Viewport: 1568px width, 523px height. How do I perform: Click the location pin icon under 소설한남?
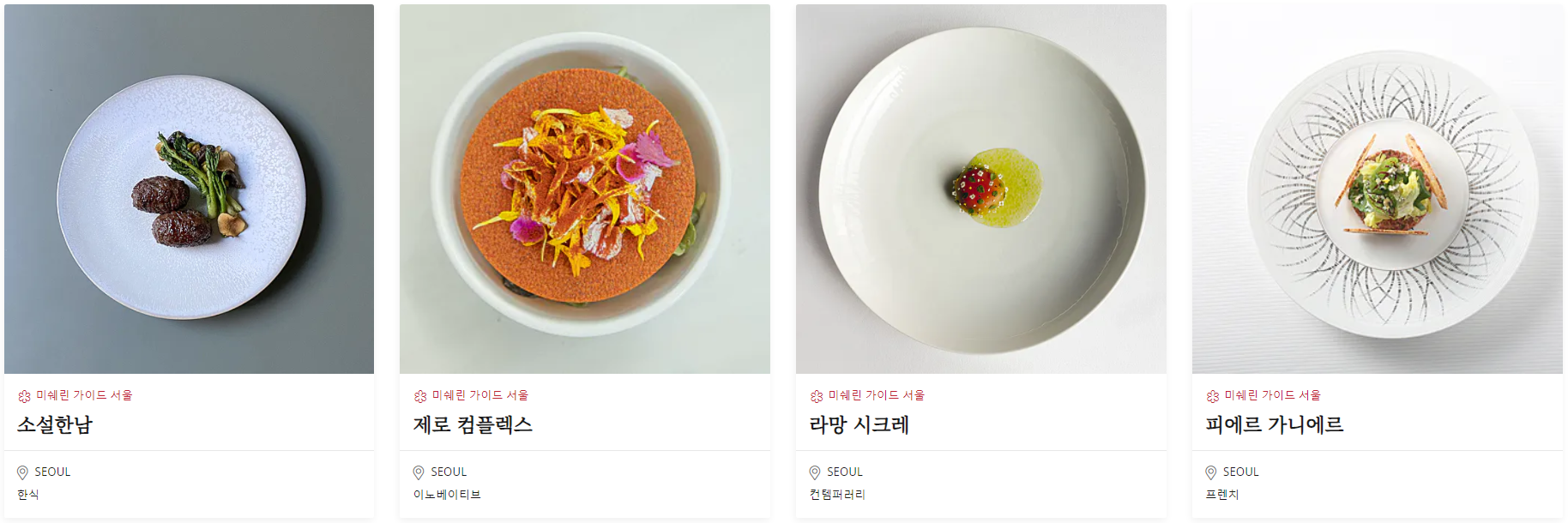tap(22, 472)
